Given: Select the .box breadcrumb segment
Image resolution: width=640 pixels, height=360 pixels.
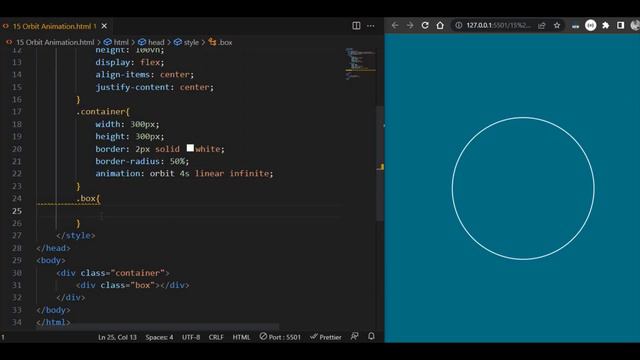Looking at the screenshot, I should point(220,42).
